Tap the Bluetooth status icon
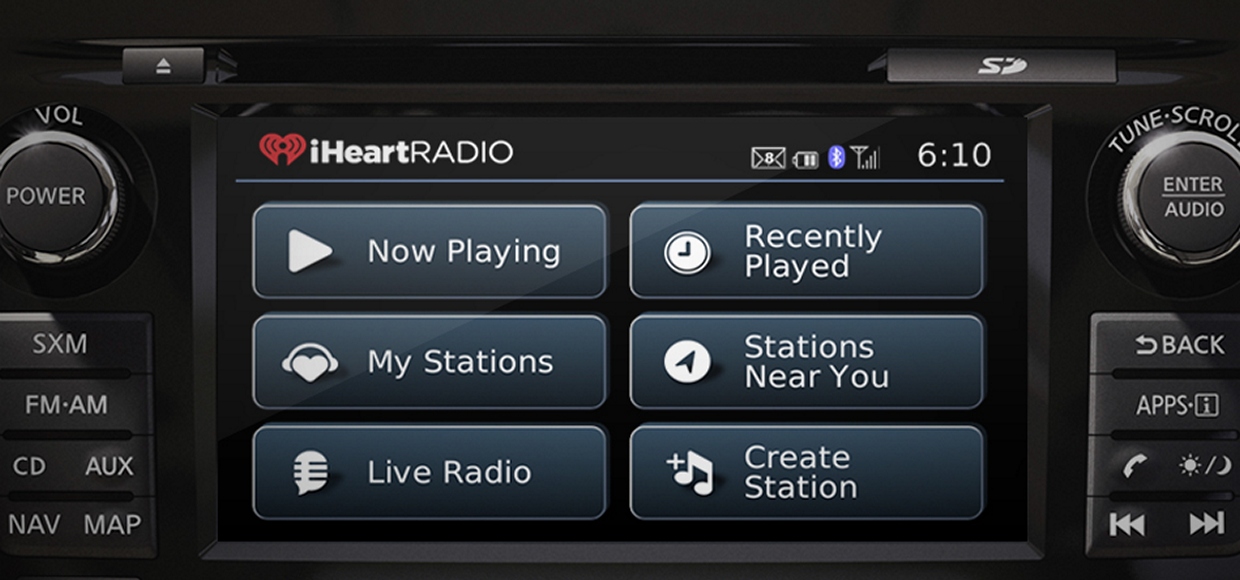Viewport: 1240px width, 580px height. (837, 157)
